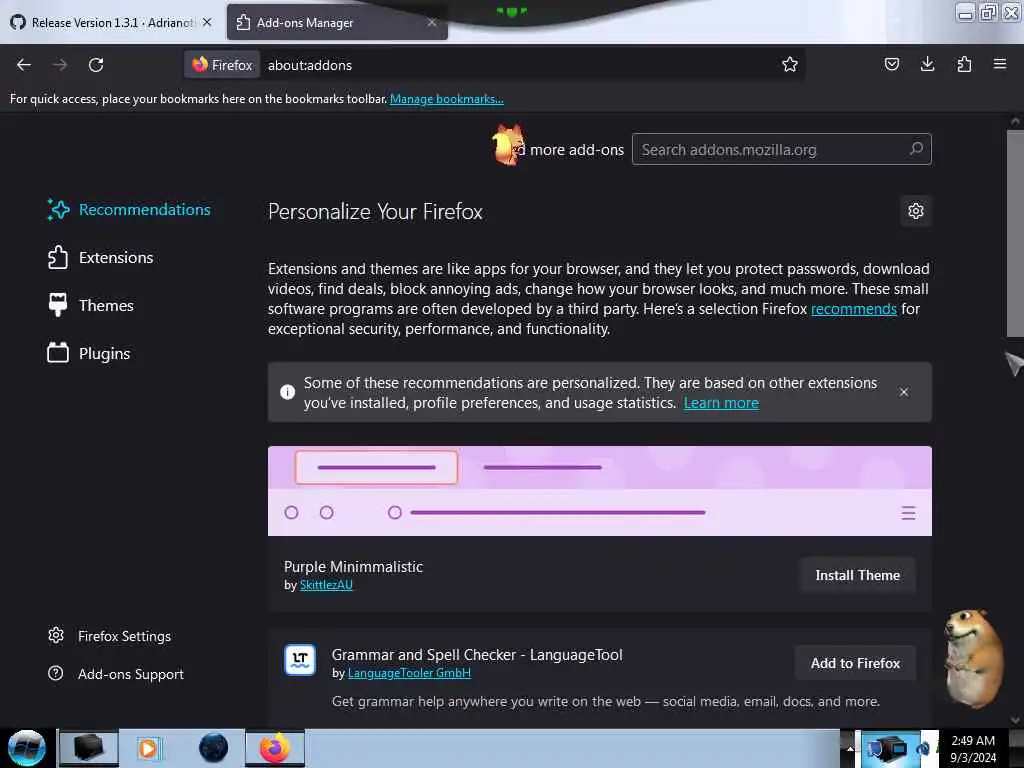Open the Extensions category in the sidebar
Image resolution: width=1024 pixels, height=768 pixels.
pyautogui.click(x=101, y=257)
